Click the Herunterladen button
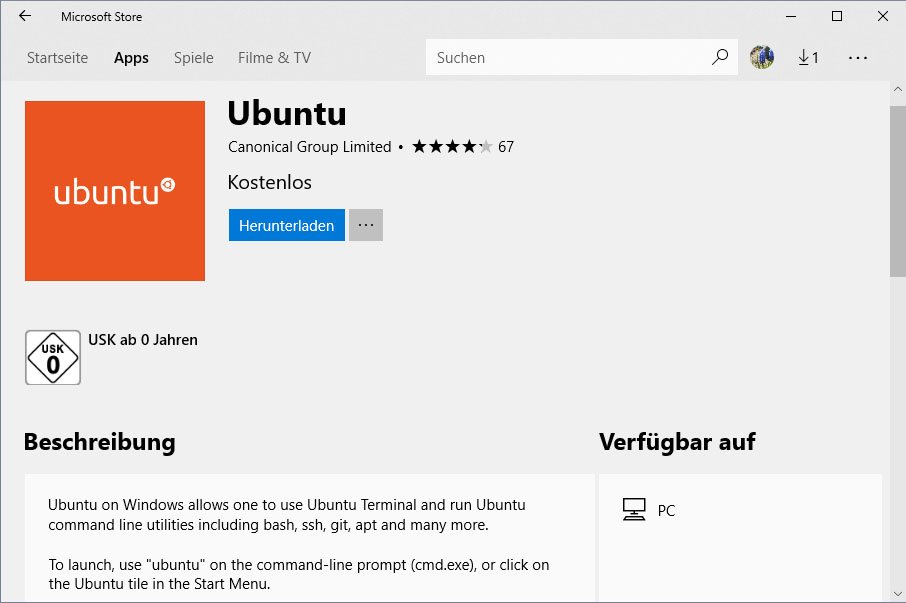This screenshot has height=603, width=906. (286, 225)
